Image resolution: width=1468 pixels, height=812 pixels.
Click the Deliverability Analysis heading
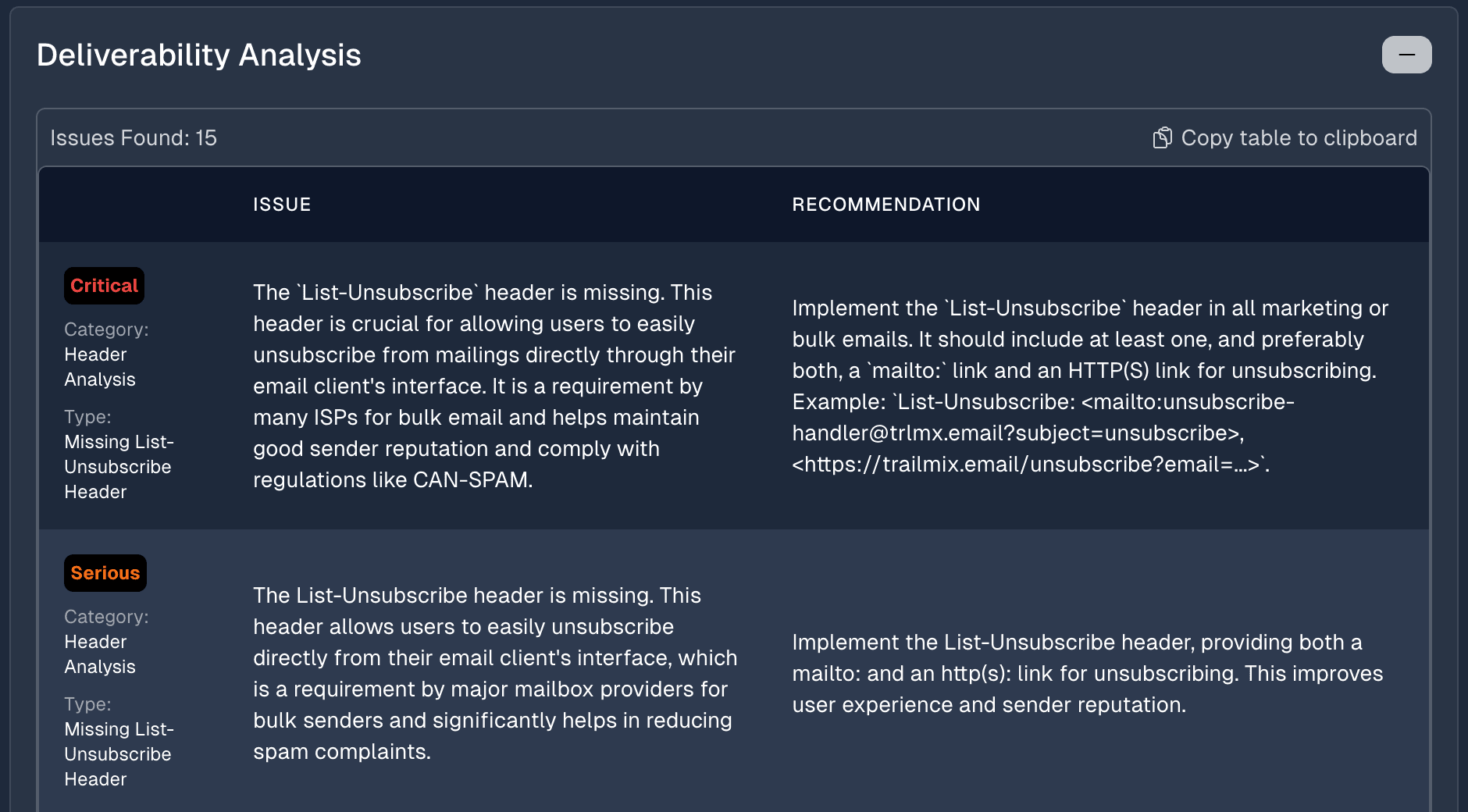199,55
